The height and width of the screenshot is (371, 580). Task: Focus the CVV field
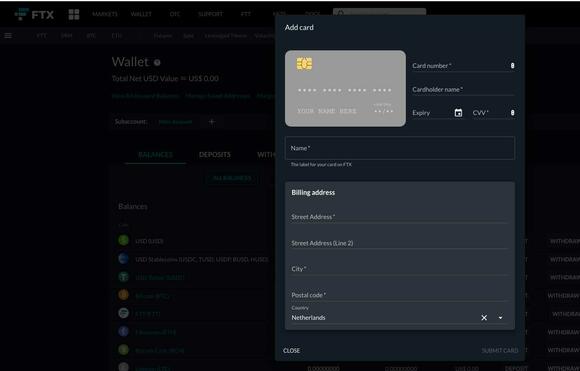493,113
